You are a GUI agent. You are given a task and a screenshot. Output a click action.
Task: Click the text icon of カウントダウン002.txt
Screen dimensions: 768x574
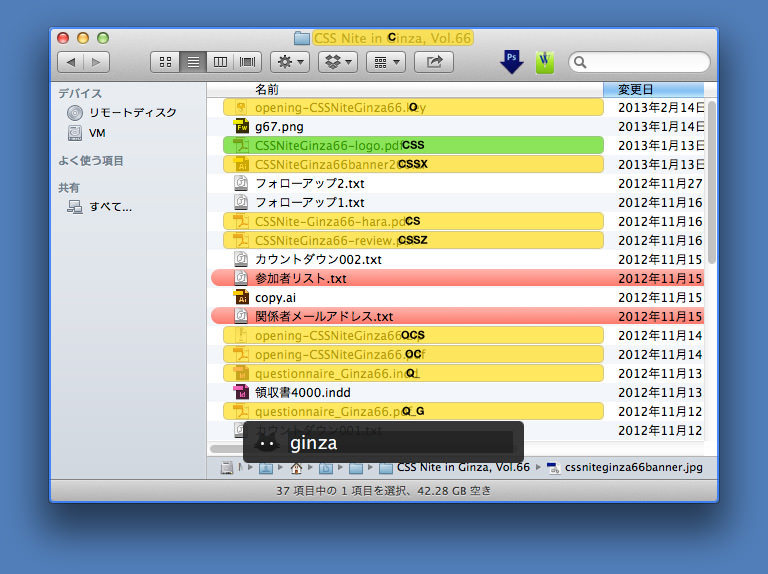tap(241, 259)
